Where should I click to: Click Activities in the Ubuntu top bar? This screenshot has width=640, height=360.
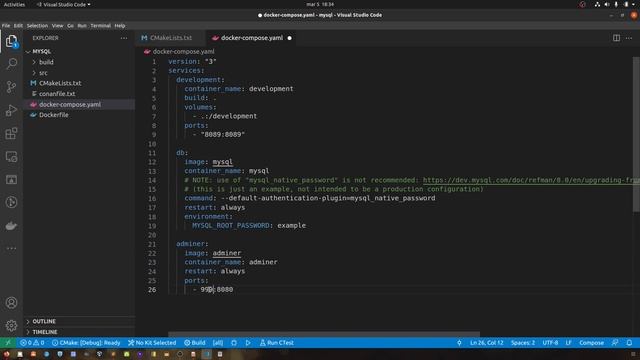14,4
